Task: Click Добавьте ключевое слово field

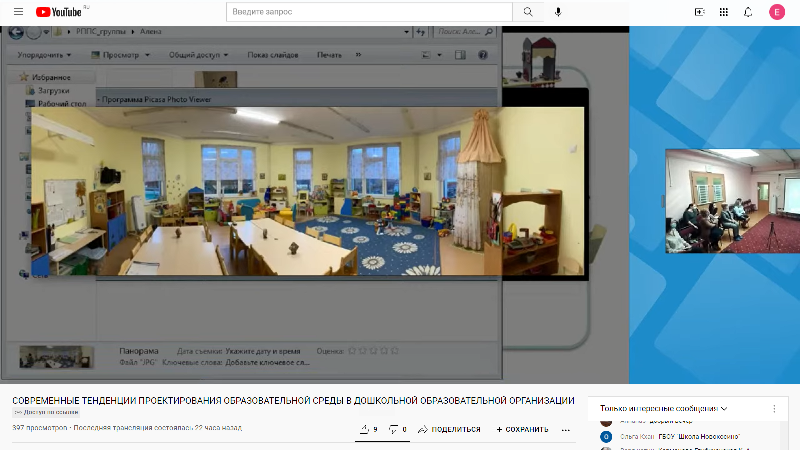Action: 267,363
